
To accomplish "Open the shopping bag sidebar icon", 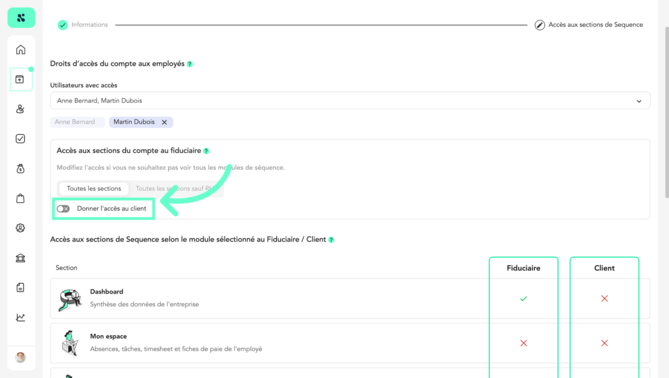I will (20, 198).
